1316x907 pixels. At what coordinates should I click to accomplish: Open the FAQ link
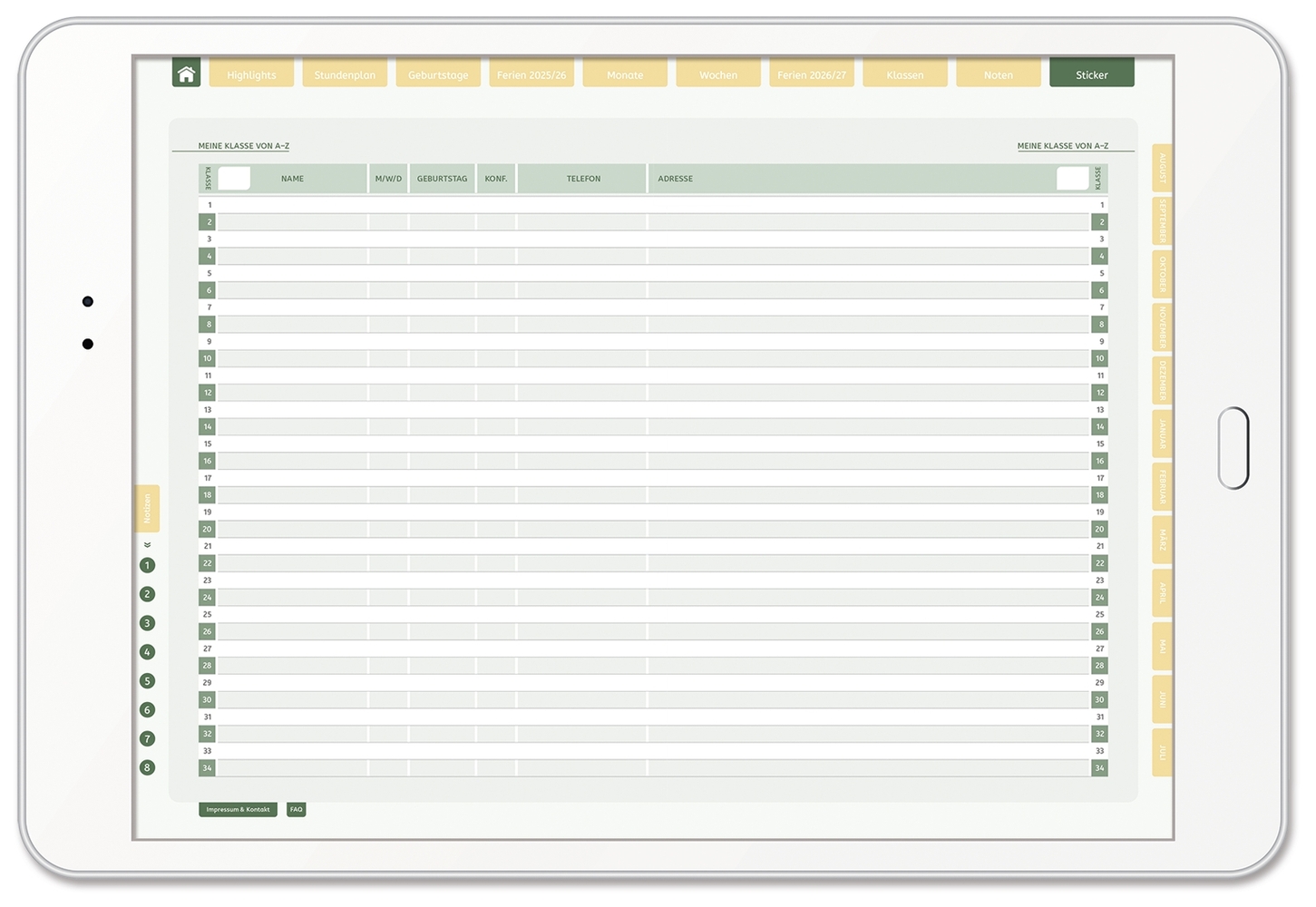(x=296, y=809)
